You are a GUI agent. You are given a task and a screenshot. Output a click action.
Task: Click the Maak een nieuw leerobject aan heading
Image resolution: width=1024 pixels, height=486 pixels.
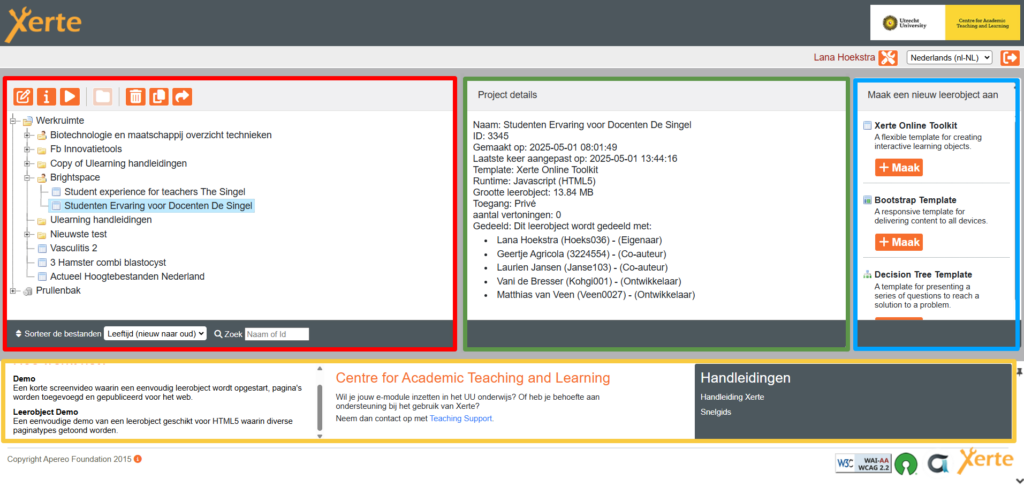[x=933, y=95]
